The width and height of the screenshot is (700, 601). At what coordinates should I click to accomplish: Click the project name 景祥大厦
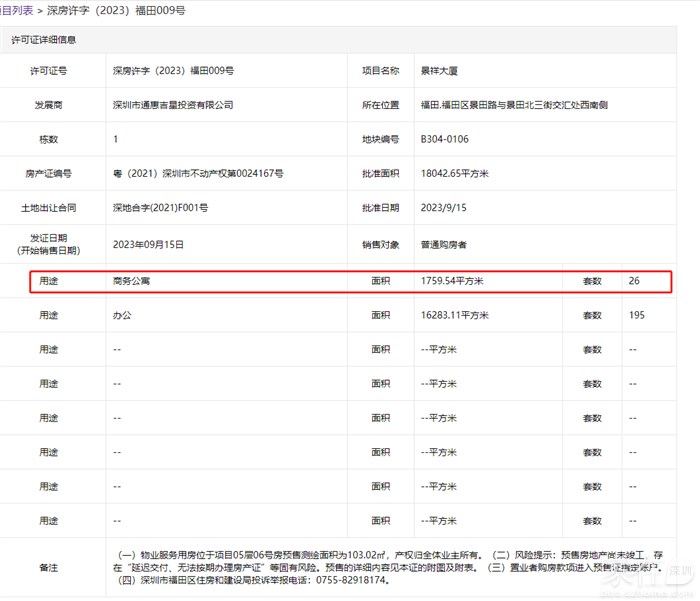pyautogui.click(x=439, y=71)
